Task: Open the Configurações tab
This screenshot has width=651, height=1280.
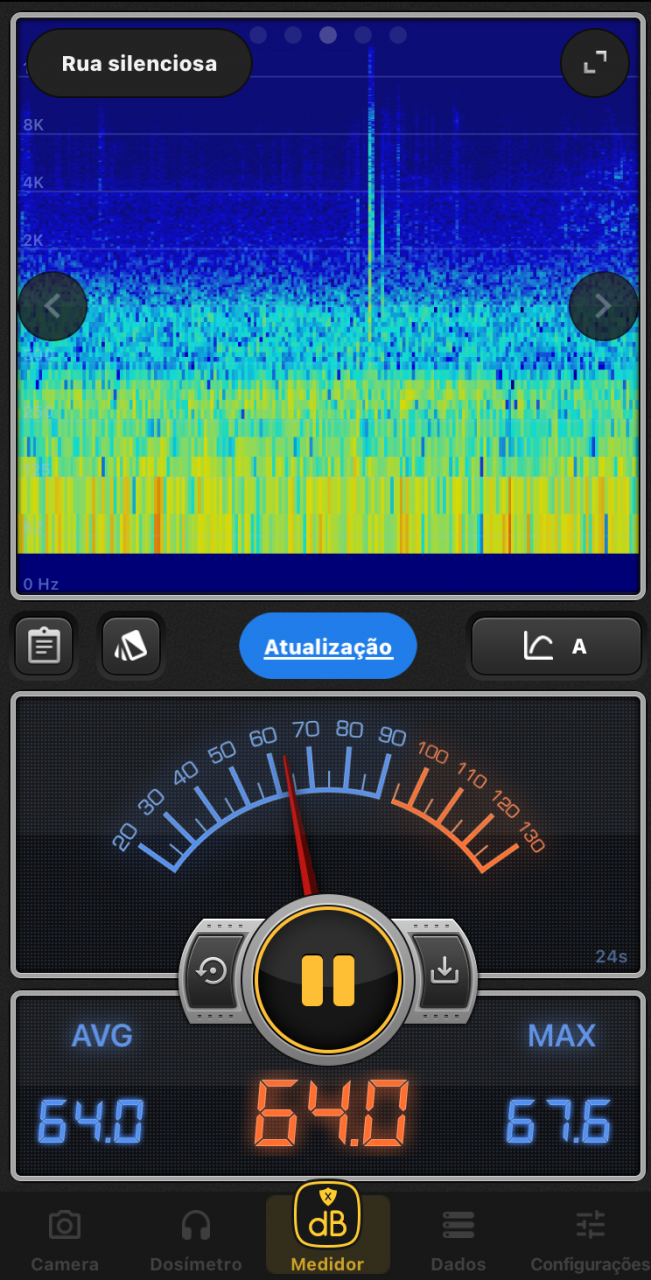Action: point(590,1239)
